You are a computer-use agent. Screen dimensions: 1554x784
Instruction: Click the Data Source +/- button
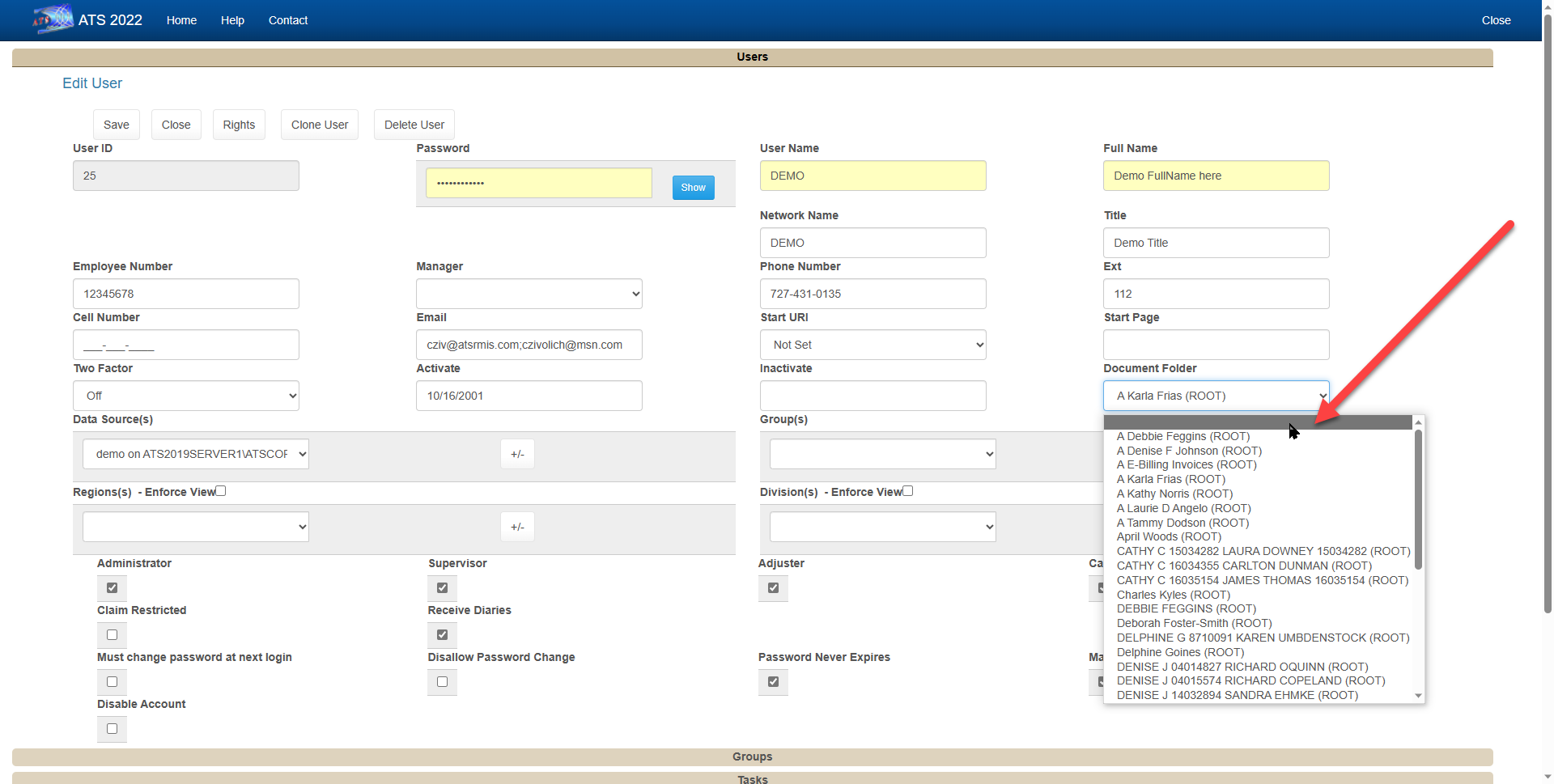517,454
